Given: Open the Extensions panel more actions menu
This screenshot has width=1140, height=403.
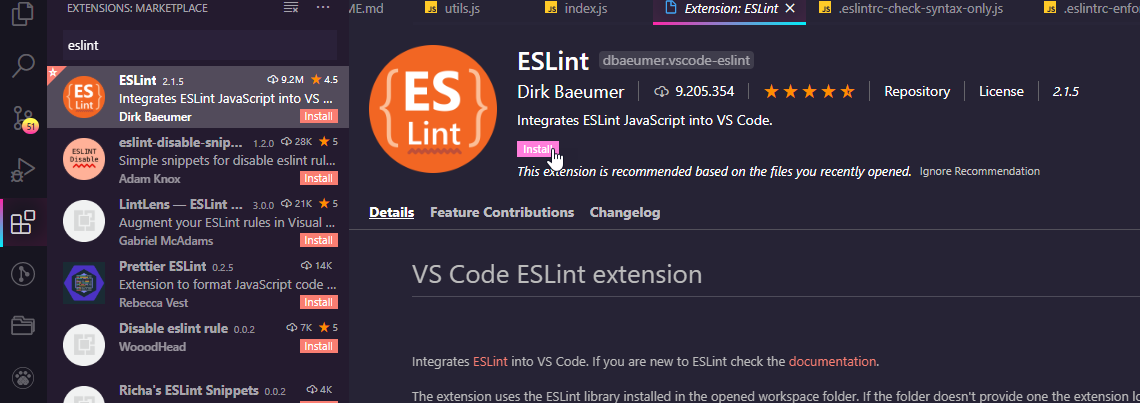Looking at the screenshot, I should click(x=324, y=8).
